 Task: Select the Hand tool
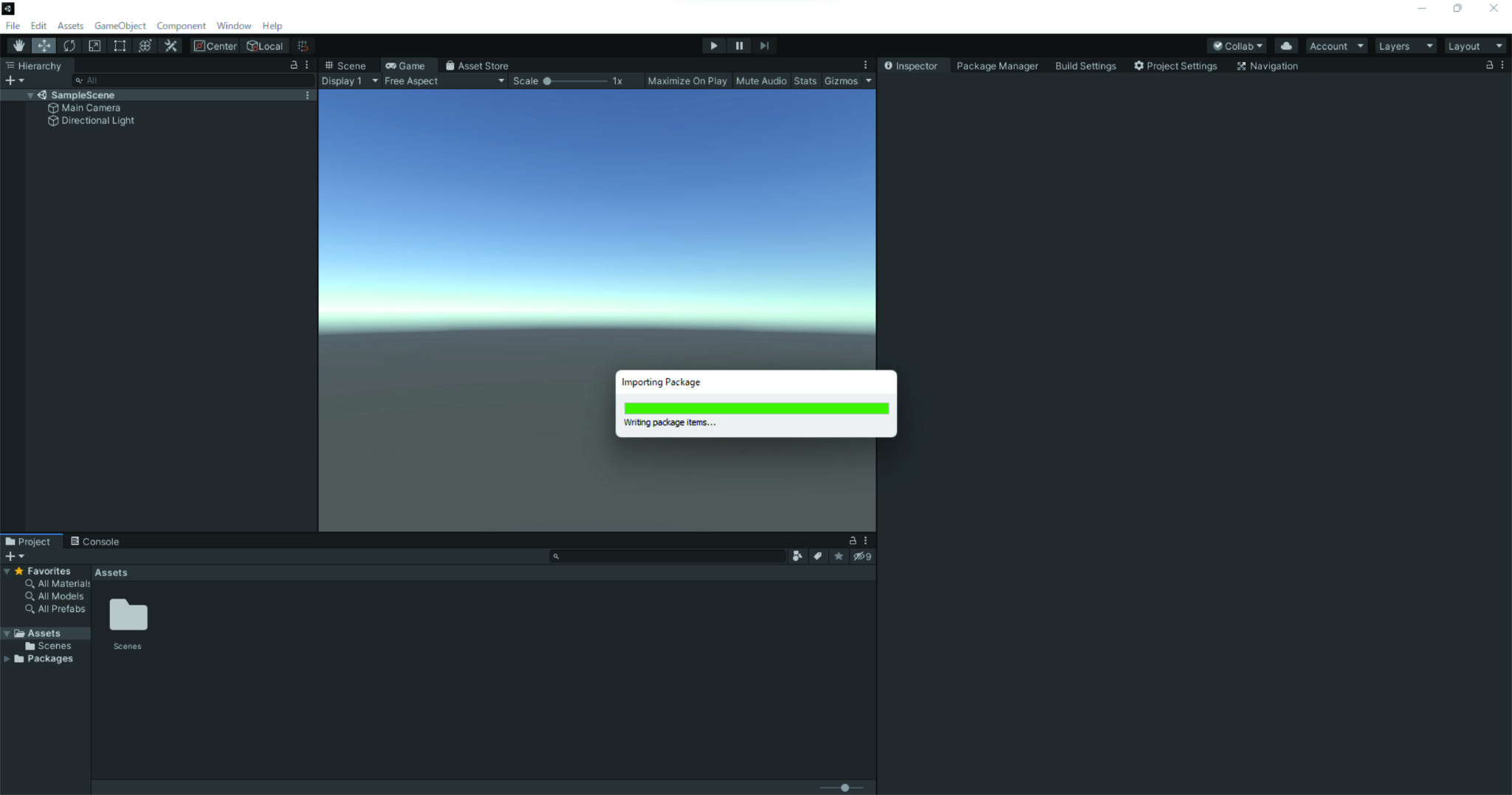[x=18, y=45]
